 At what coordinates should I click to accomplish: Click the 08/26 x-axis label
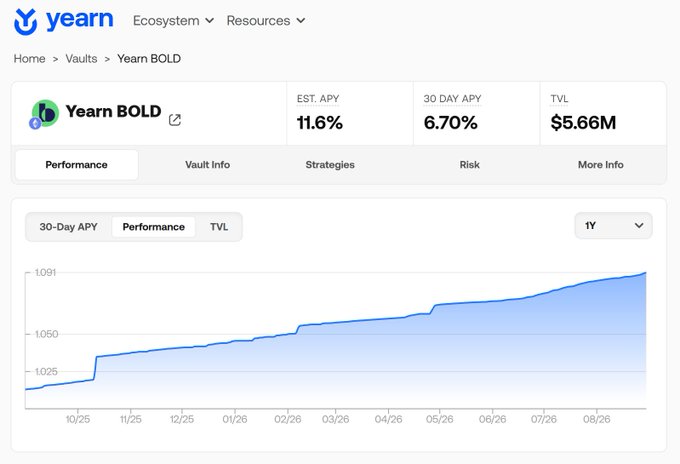coord(597,419)
